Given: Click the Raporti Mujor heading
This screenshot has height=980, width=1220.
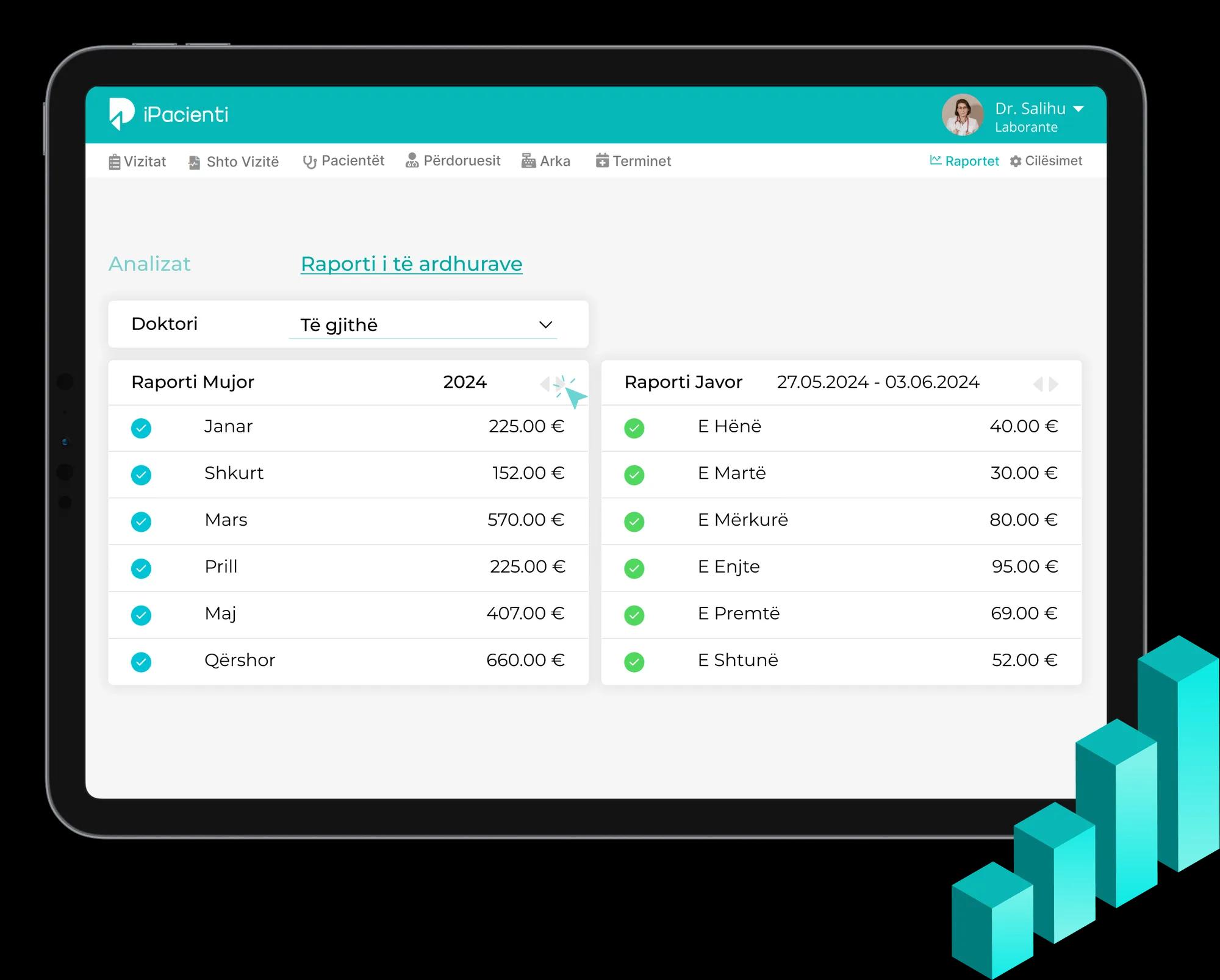Looking at the screenshot, I should point(193,382).
